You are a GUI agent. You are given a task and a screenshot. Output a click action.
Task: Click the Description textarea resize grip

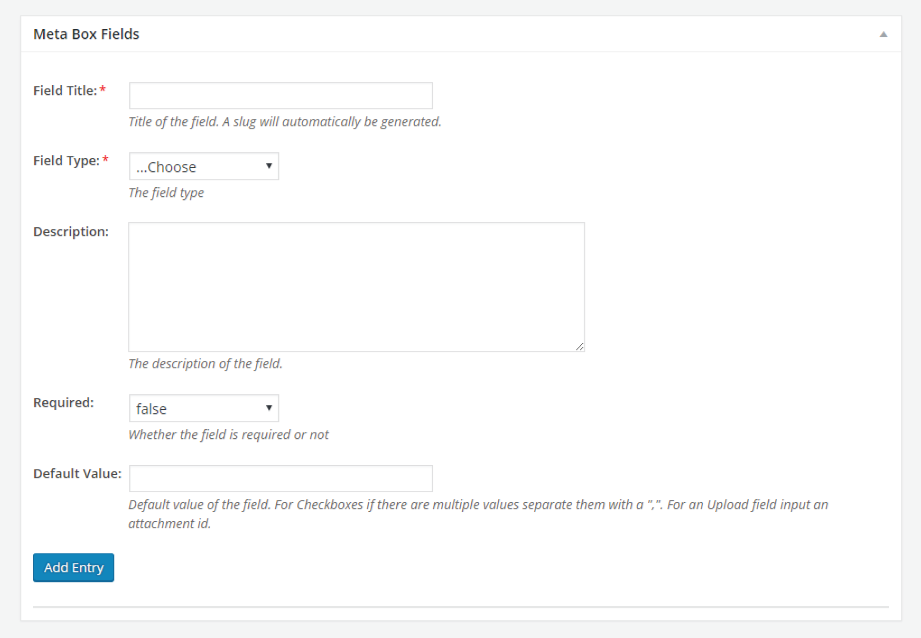click(580, 347)
